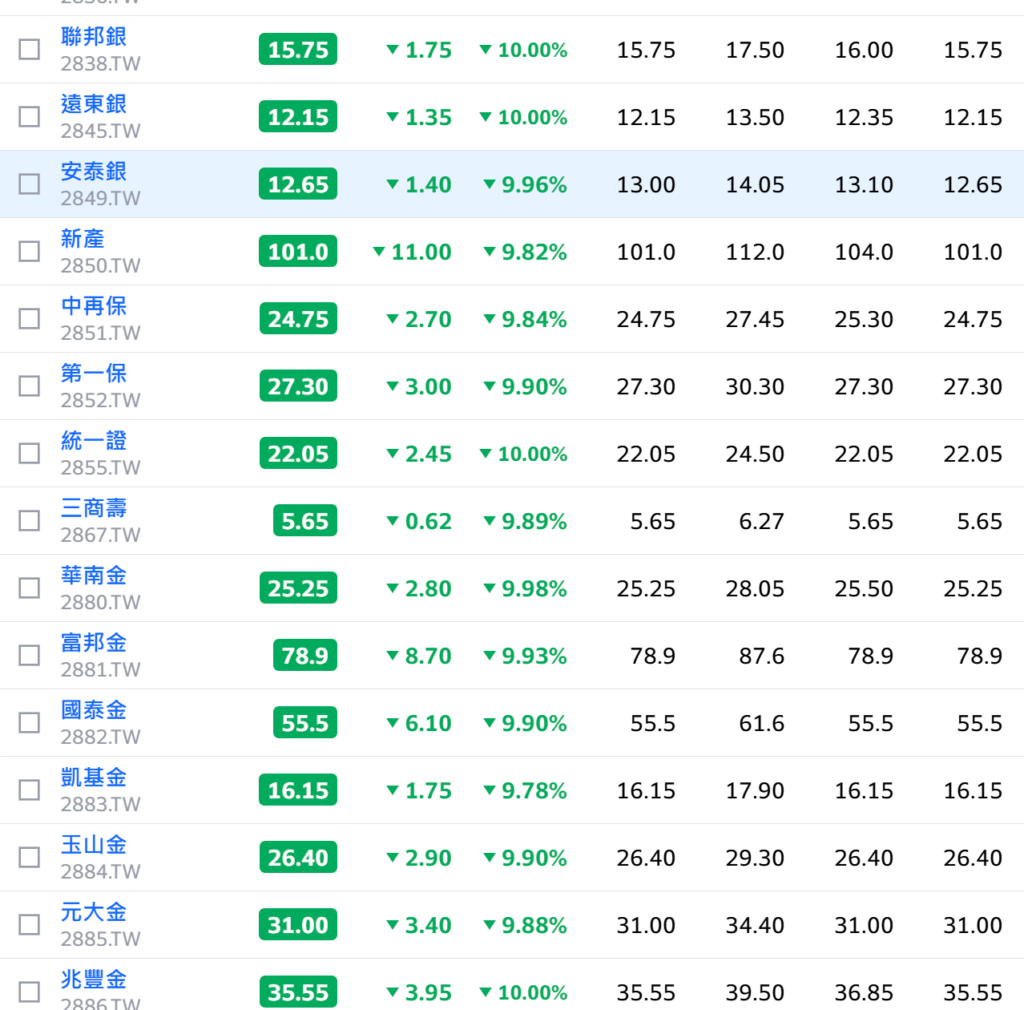The width and height of the screenshot is (1024, 1010).
Task: Open the 三商壽 quote page
Action: (x=94, y=509)
